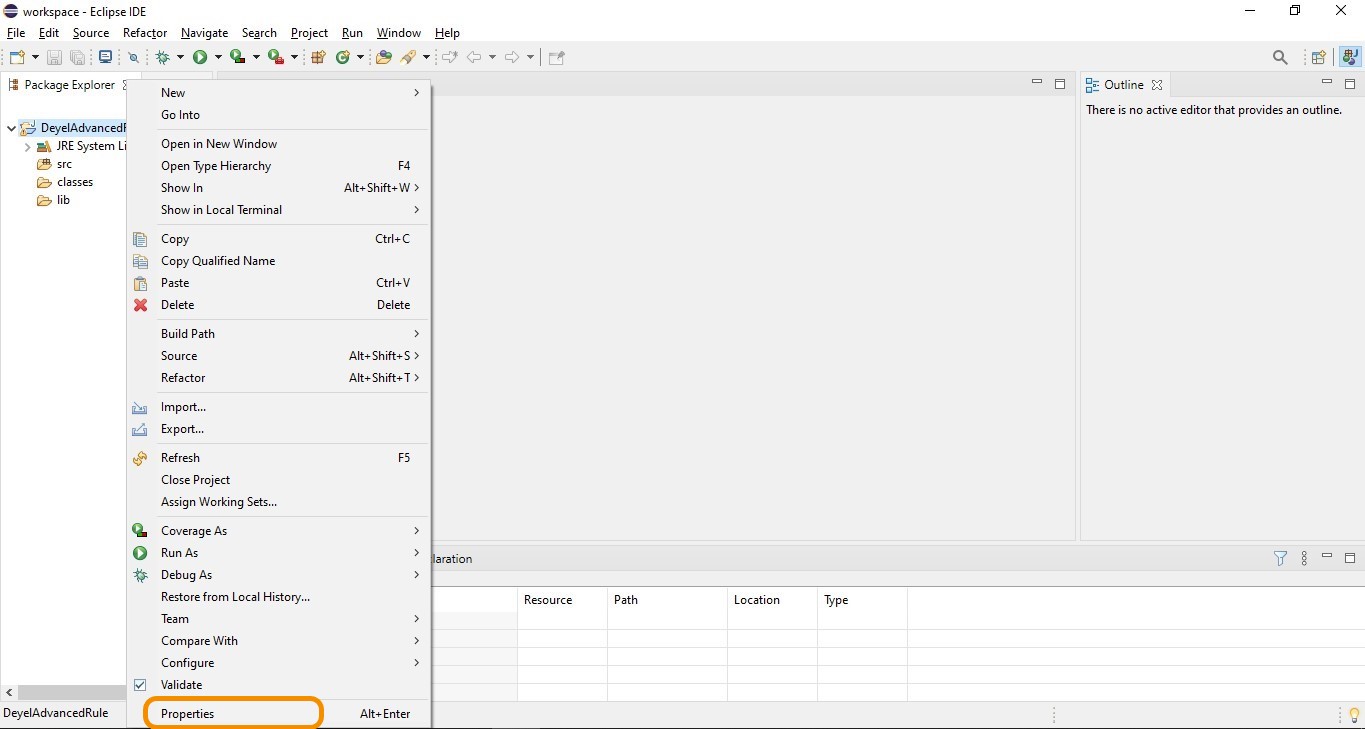
Task: Click the New Java Package toolbar icon
Action: point(319,57)
